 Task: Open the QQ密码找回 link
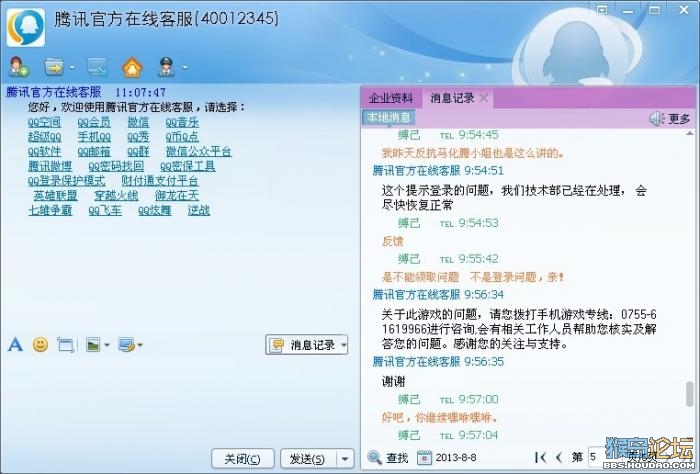click(x=116, y=166)
